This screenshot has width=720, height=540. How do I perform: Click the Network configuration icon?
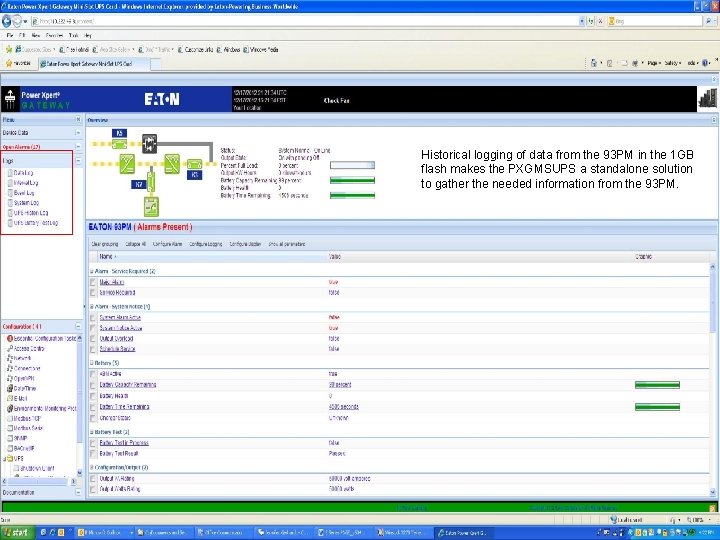pos(10,358)
